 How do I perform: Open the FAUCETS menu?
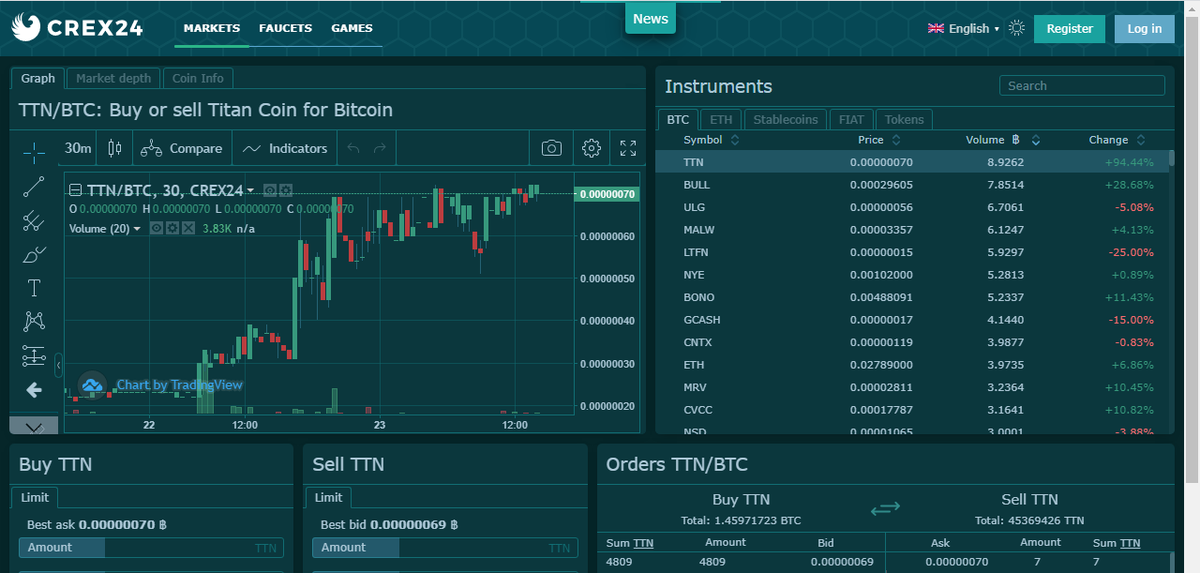tap(286, 28)
